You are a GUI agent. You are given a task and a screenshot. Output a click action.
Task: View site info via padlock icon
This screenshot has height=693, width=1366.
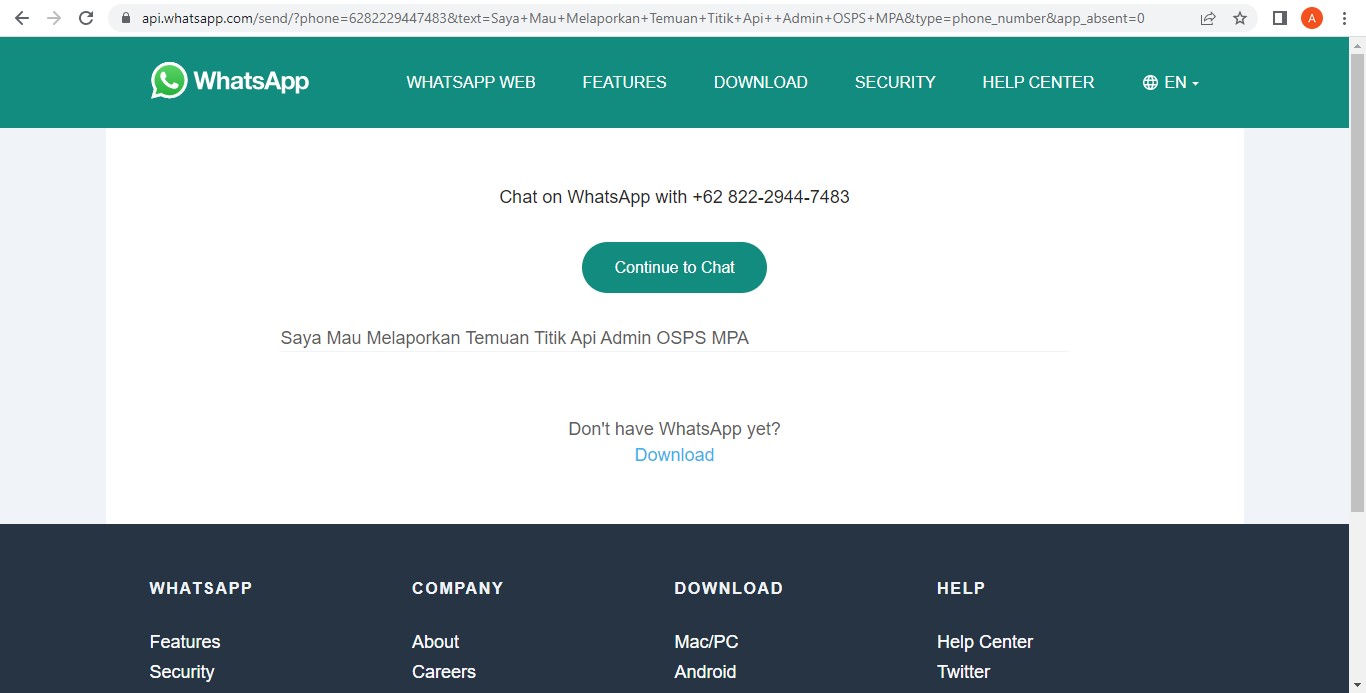(125, 18)
